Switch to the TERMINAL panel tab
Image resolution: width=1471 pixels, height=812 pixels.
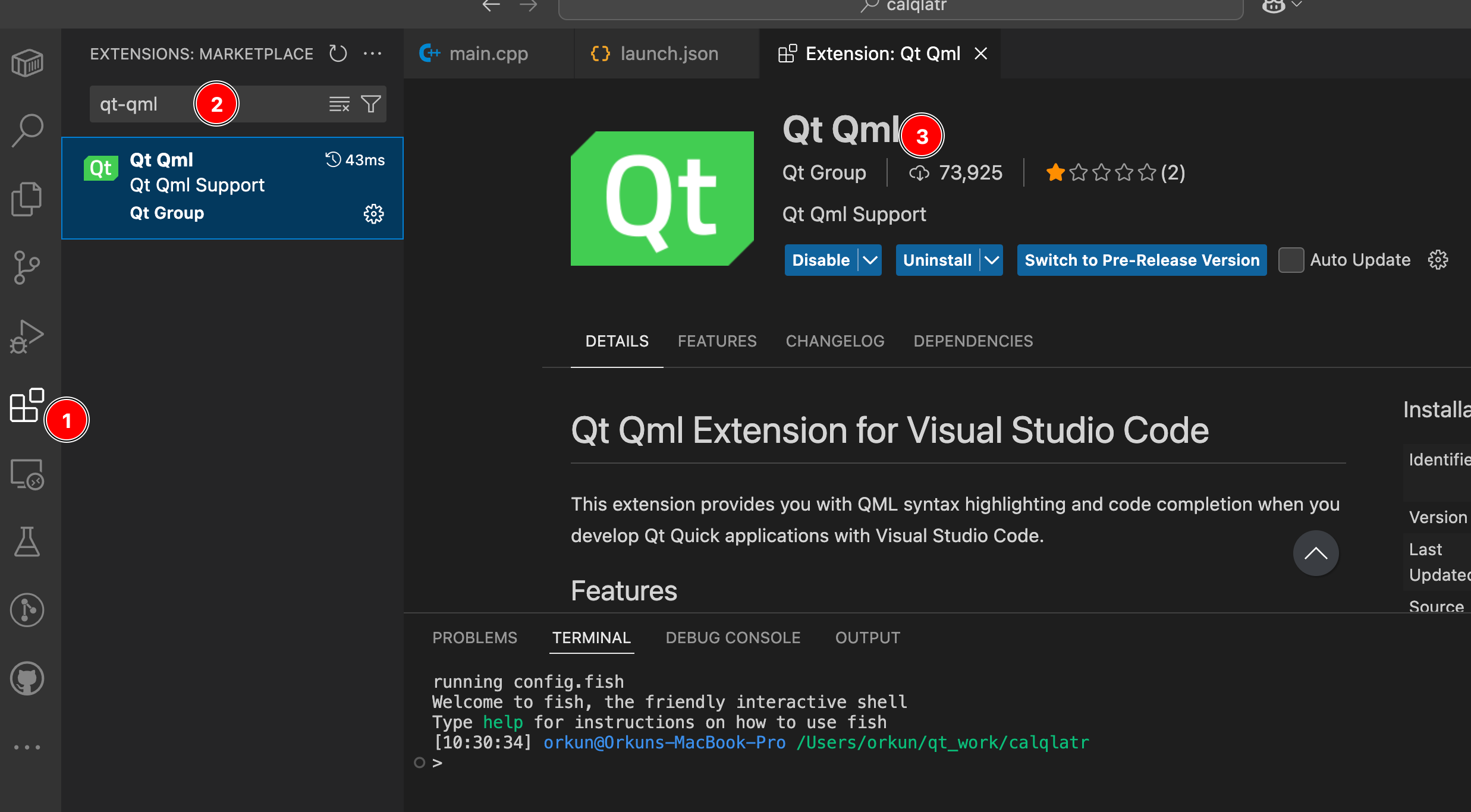(x=592, y=638)
